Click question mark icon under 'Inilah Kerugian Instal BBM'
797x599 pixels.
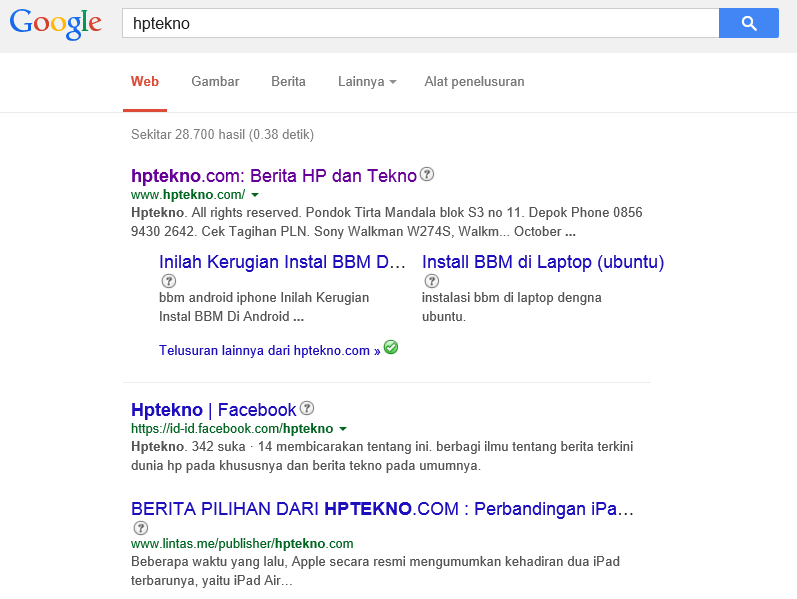click(169, 281)
